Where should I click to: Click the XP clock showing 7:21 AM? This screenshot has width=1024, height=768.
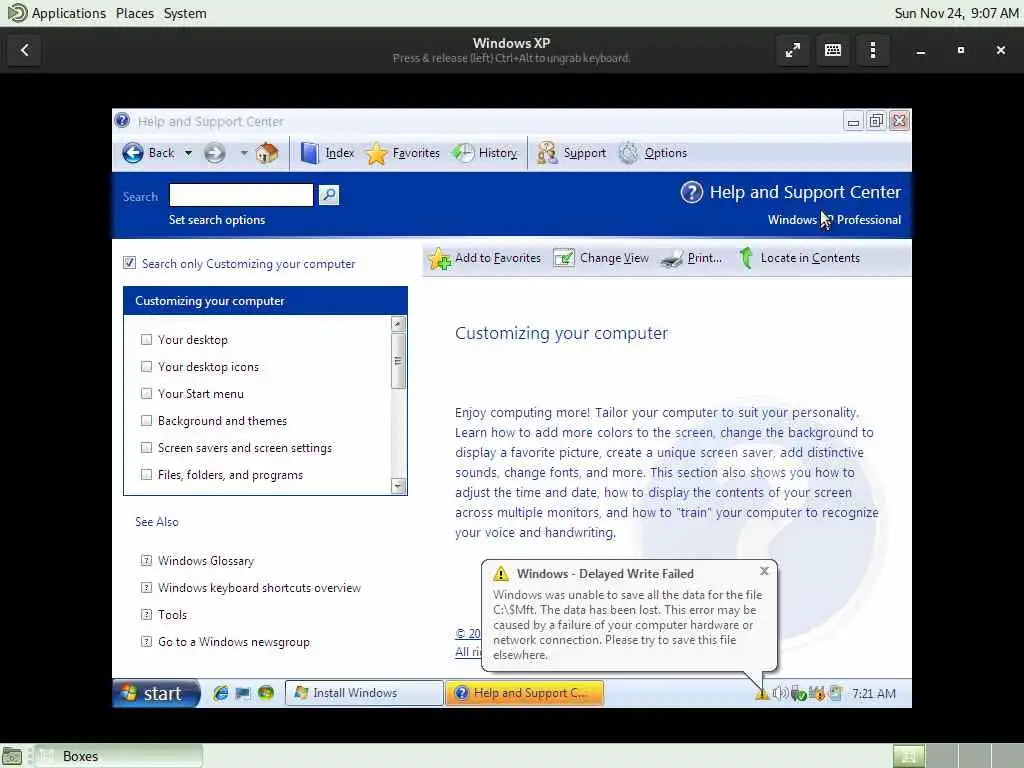tap(874, 694)
